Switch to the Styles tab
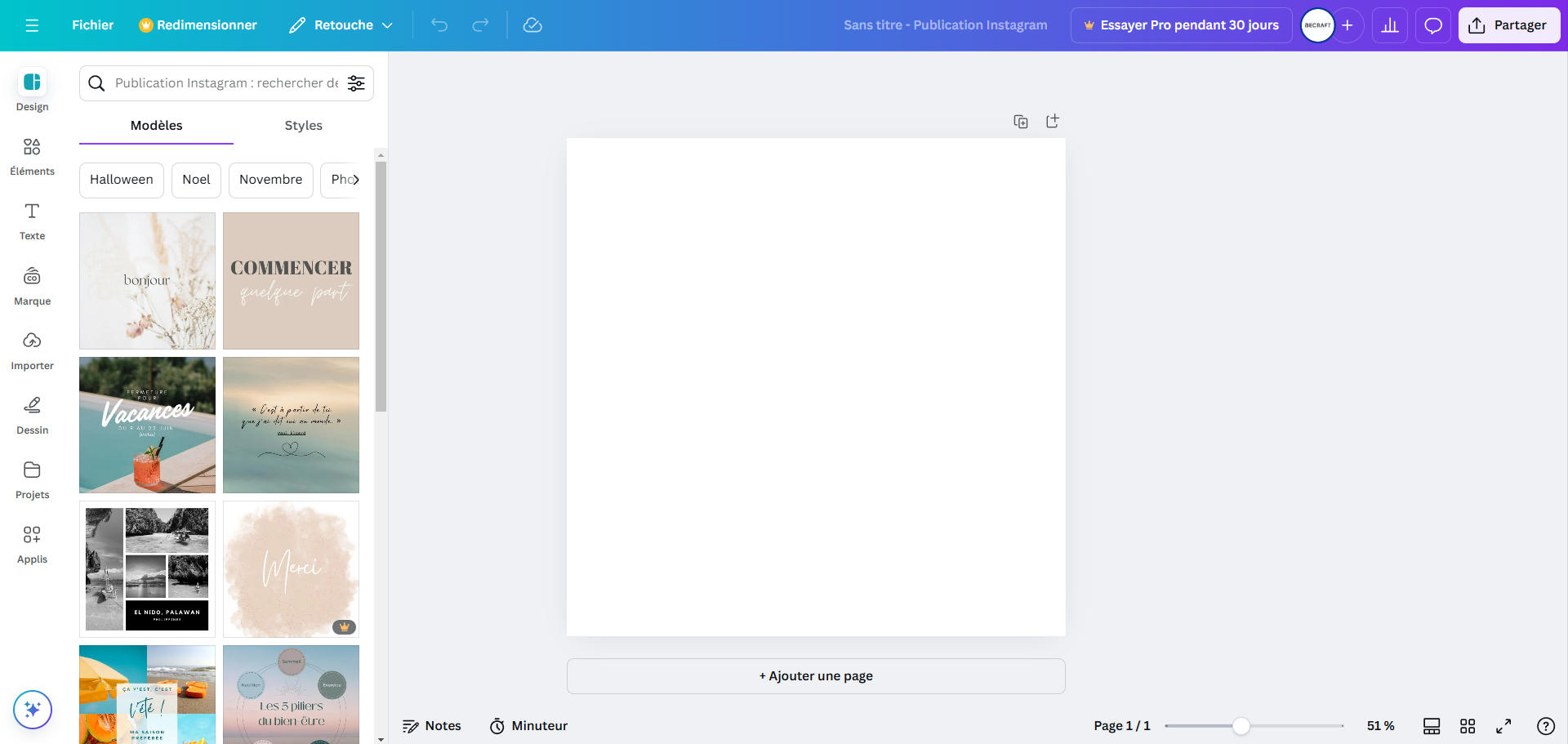Image resolution: width=1568 pixels, height=744 pixels. tap(303, 126)
